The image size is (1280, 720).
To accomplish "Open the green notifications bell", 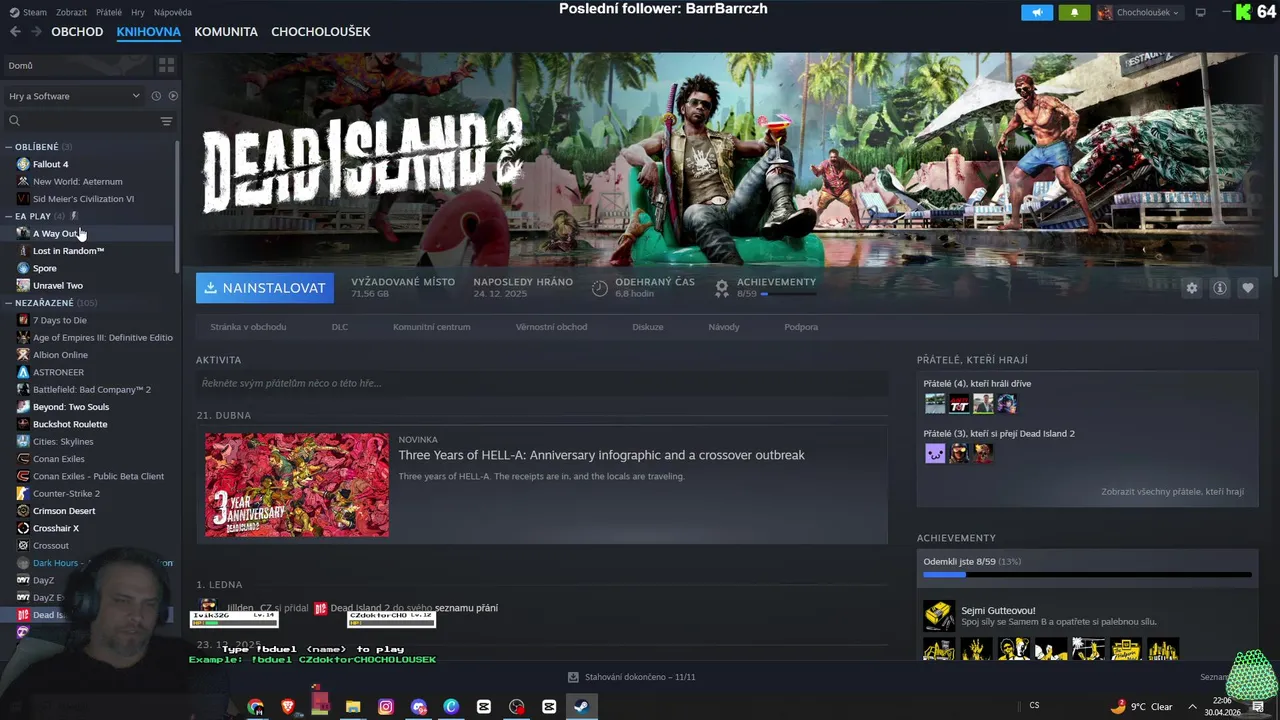I will [x=1074, y=12].
